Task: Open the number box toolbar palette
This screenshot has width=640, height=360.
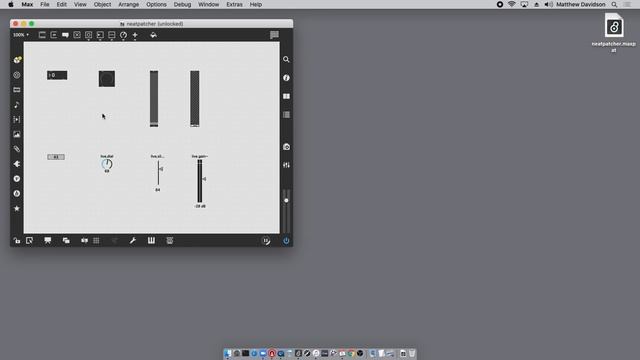Action: click(x=100, y=35)
